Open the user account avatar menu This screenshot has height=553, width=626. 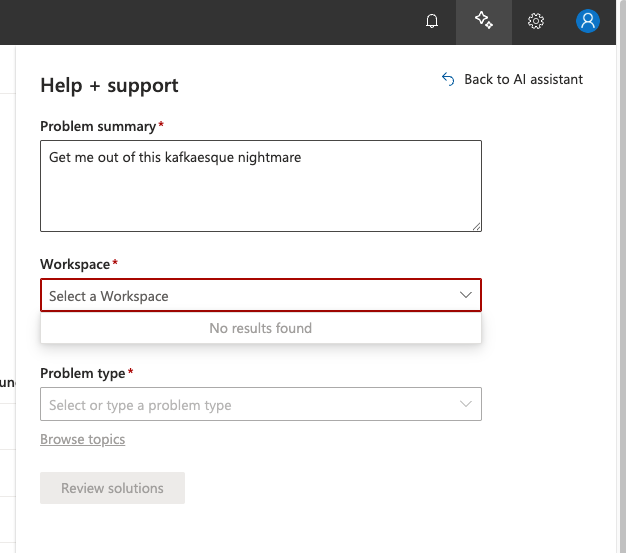pos(588,21)
